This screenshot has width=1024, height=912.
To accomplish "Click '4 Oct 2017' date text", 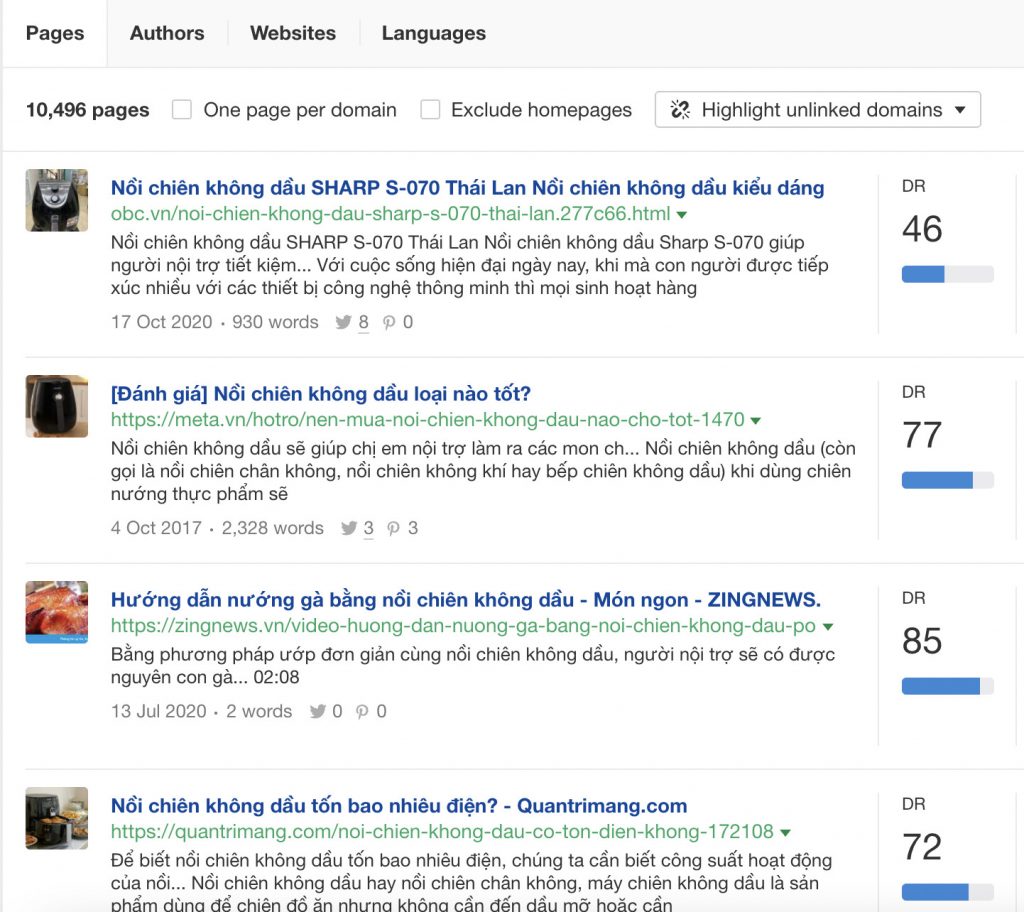I will pyautogui.click(x=157, y=528).
